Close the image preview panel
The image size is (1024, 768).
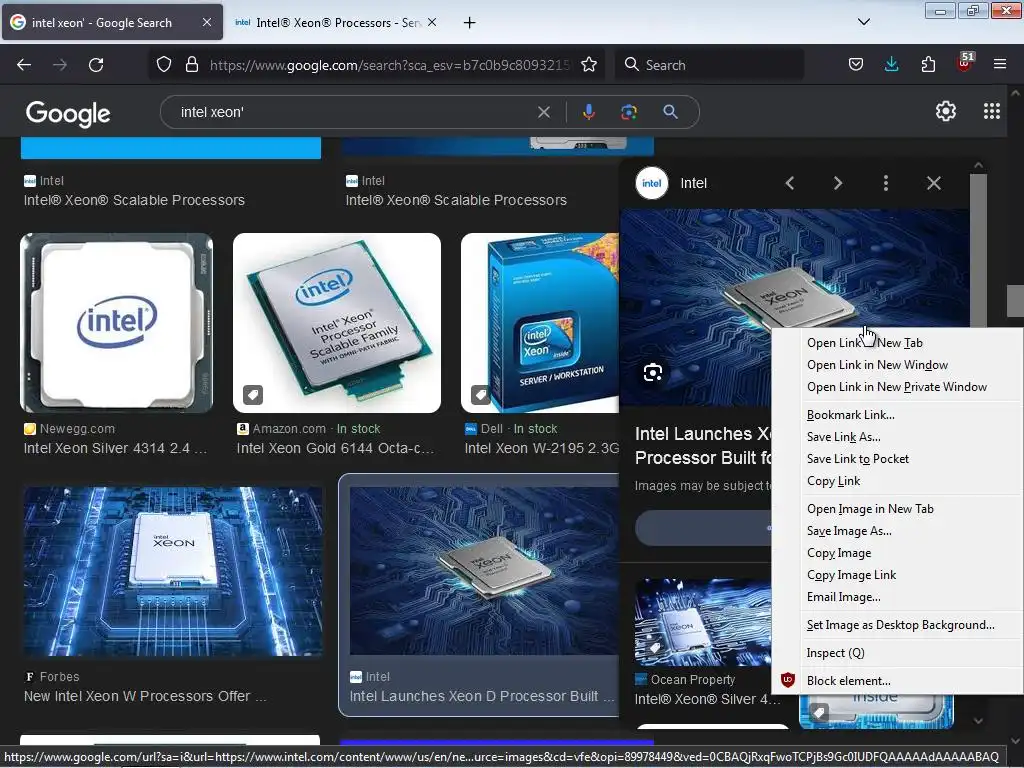coord(934,184)
